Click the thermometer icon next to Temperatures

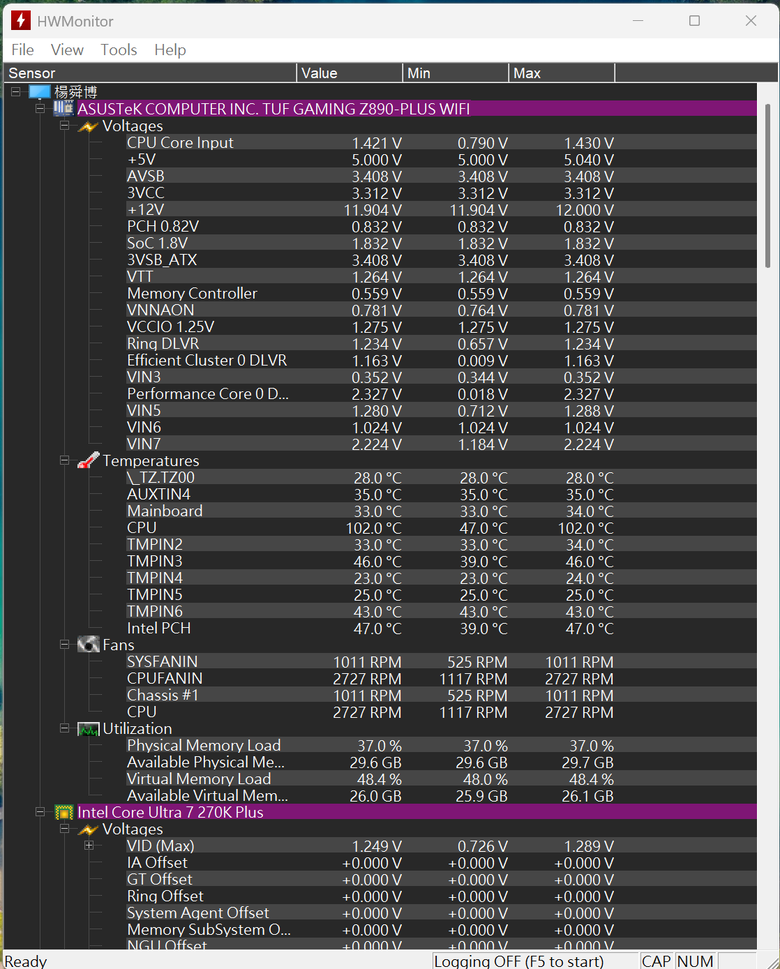point(88,460)
